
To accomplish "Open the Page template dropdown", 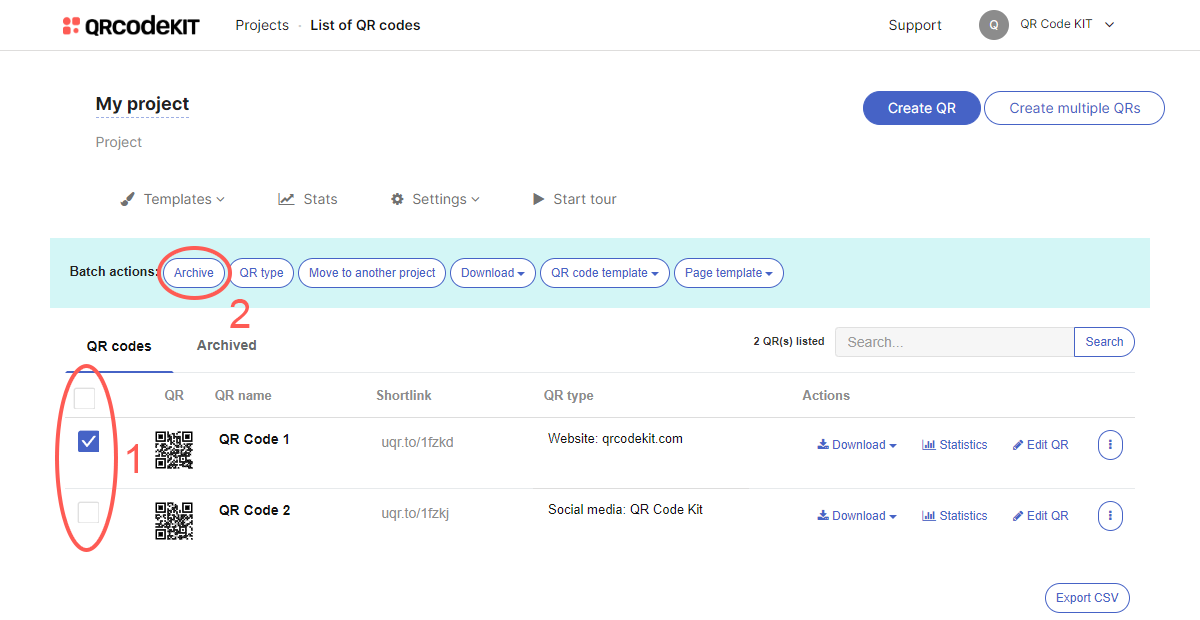I will tap(728, 272).
